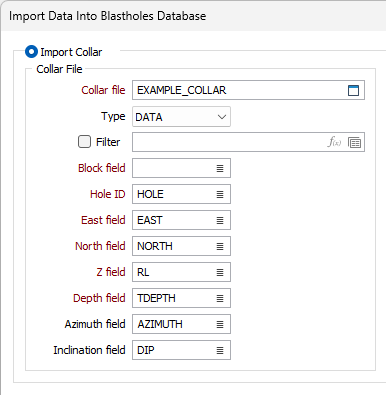Open Z field list icon

coord(220,272)
